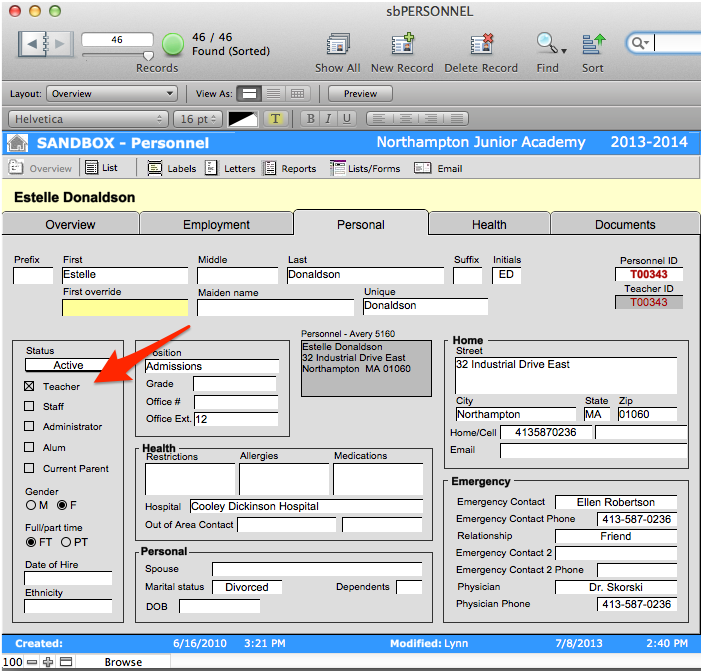Open the Sort records tool

(593, 45)
